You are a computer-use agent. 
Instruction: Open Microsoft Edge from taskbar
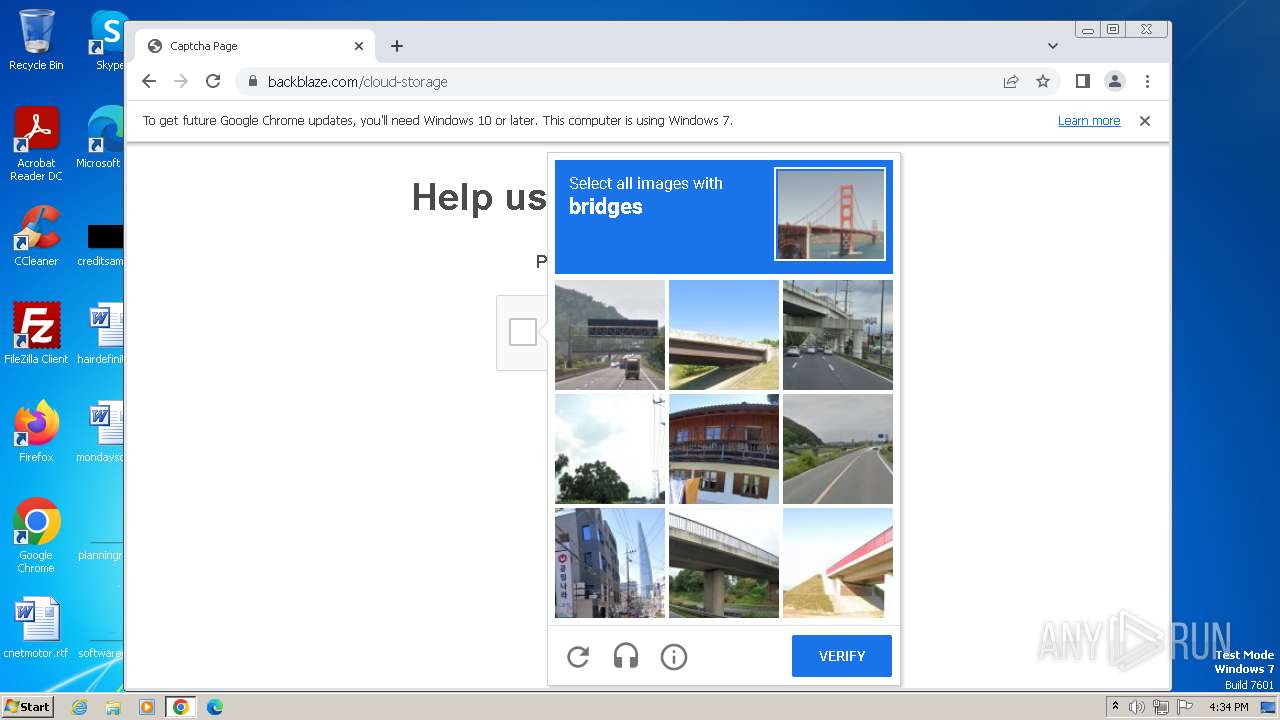(x=215, y=707)
